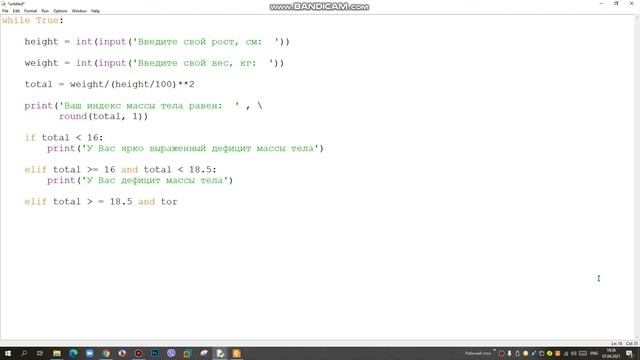Open the volume control in the tray
The height and width of the screenshot is (360, 640).
coord(573,353)
